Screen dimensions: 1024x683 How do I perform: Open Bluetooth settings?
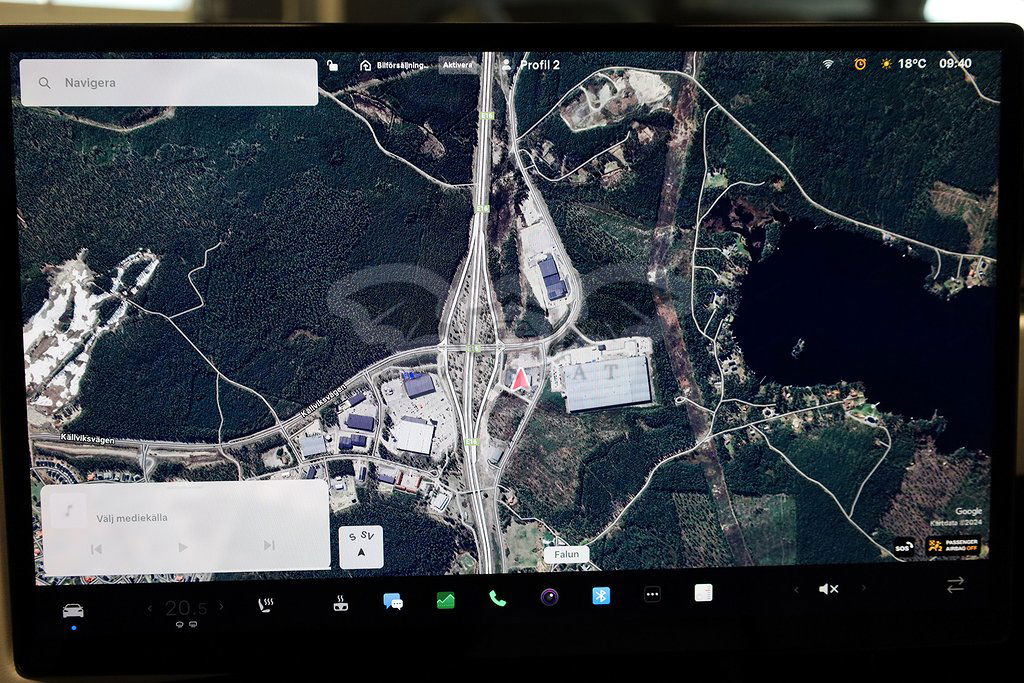pos(601,595)
